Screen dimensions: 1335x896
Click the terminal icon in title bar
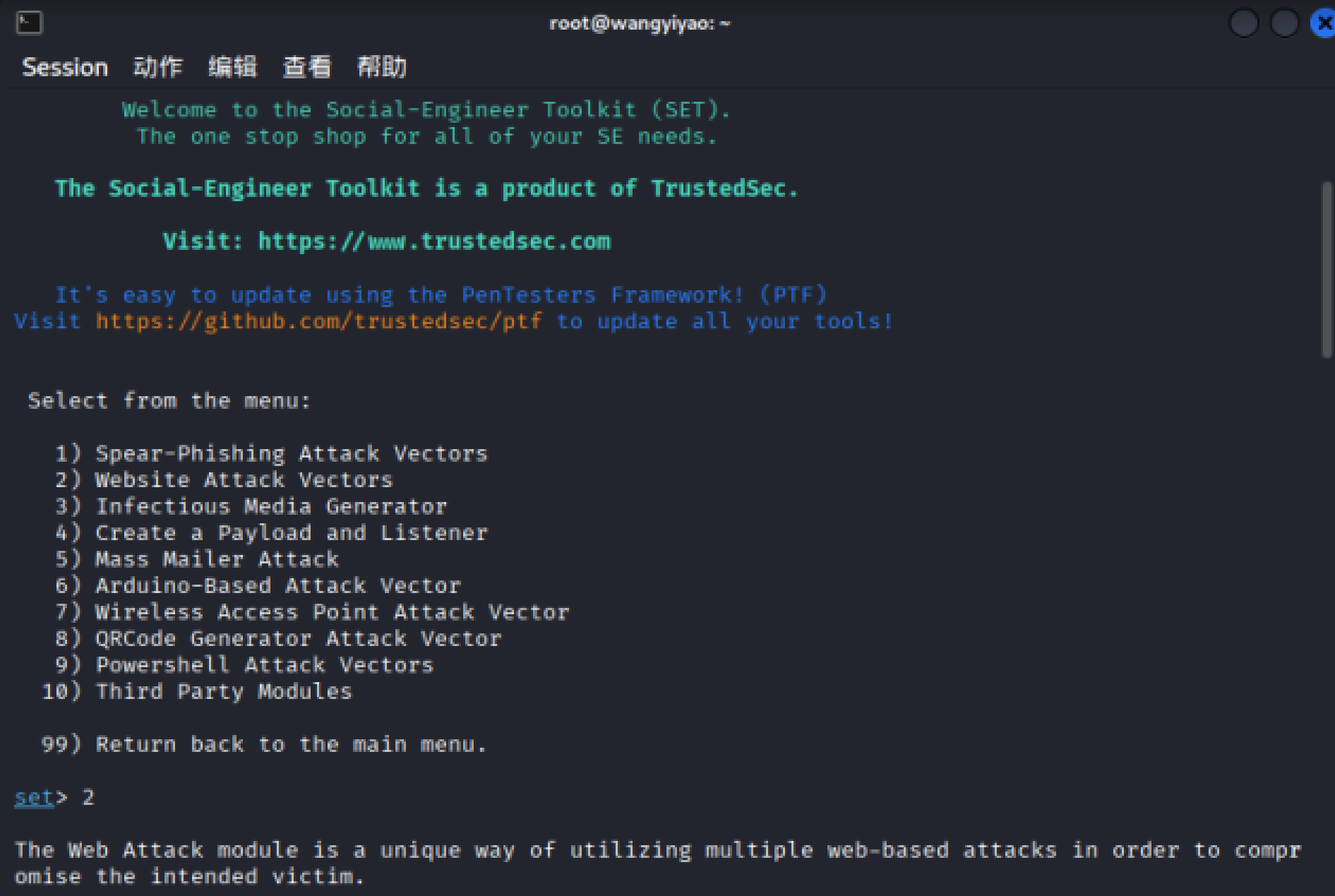point(29,23)
